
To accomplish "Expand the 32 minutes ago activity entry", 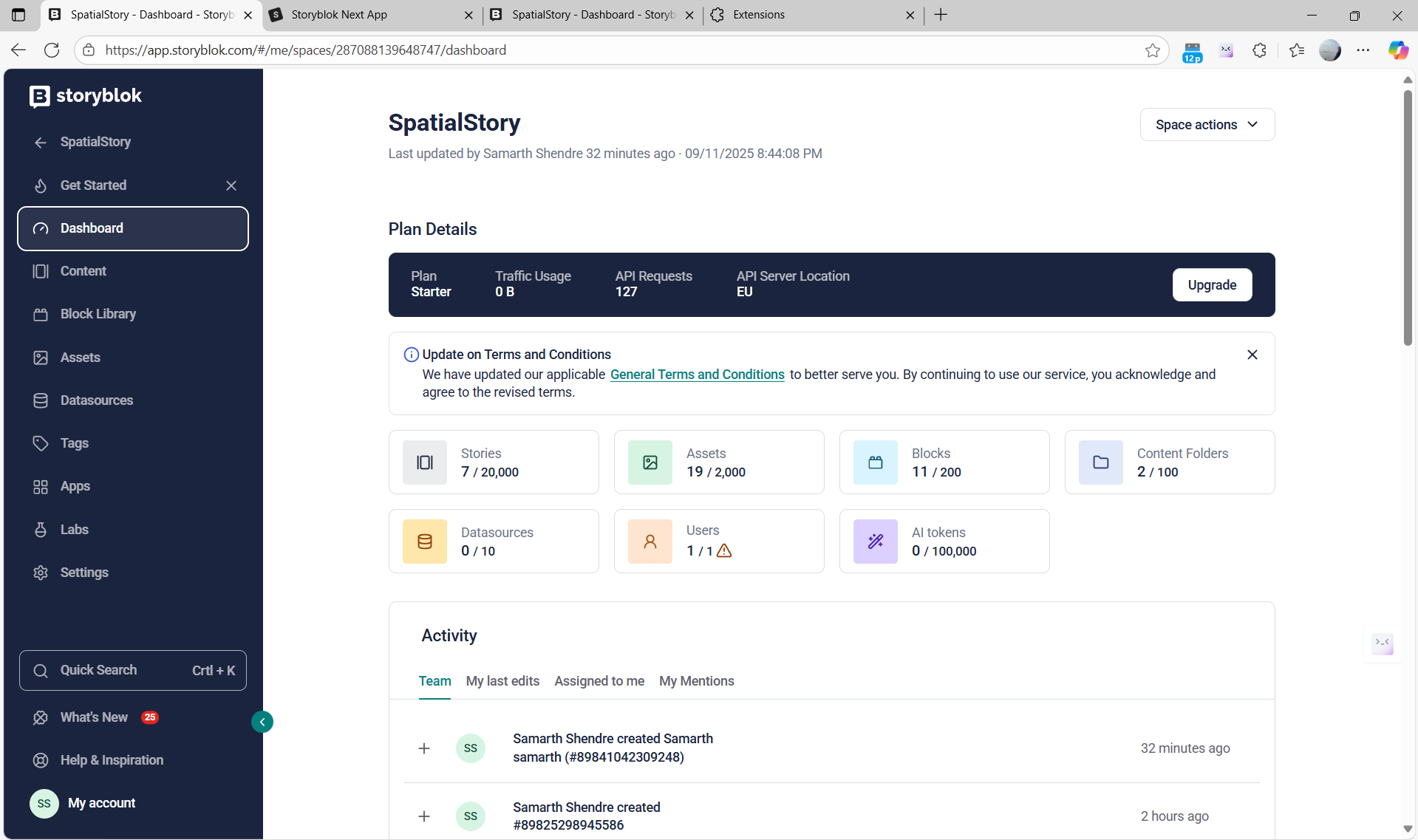I will 424,748.
